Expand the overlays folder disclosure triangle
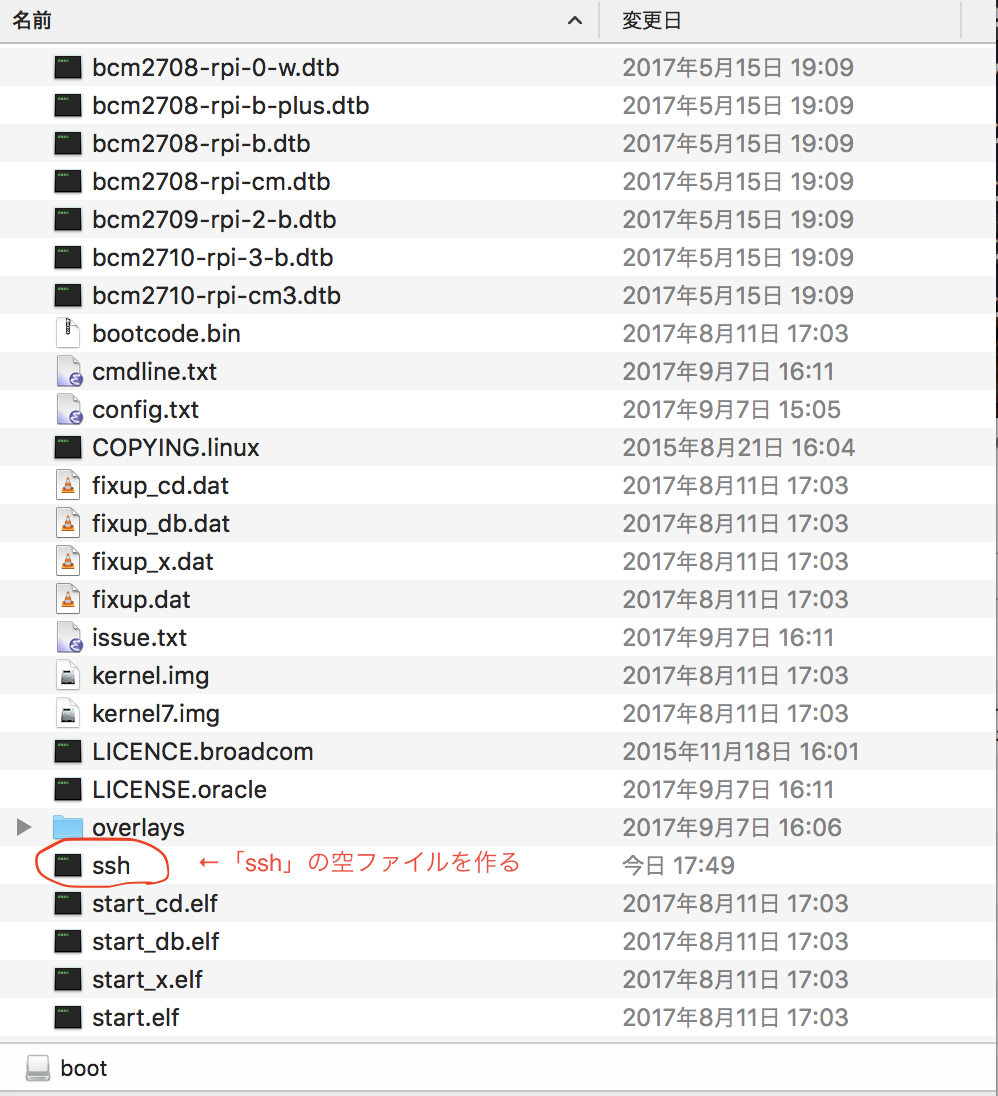 22,827
